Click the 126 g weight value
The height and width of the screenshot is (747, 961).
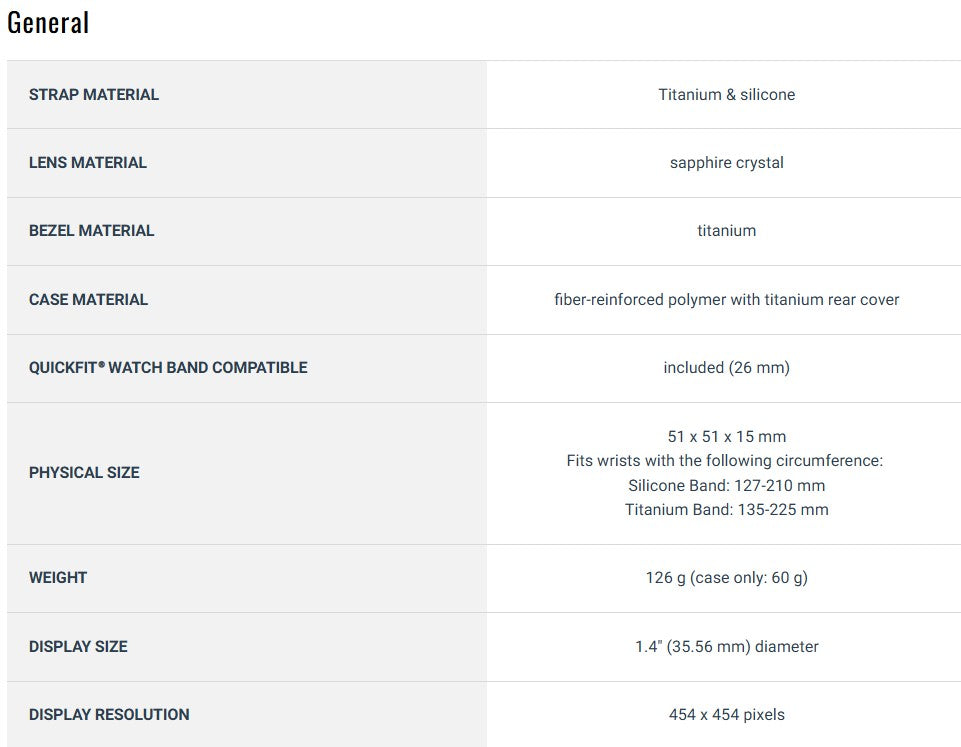click(x=726, y=578)
